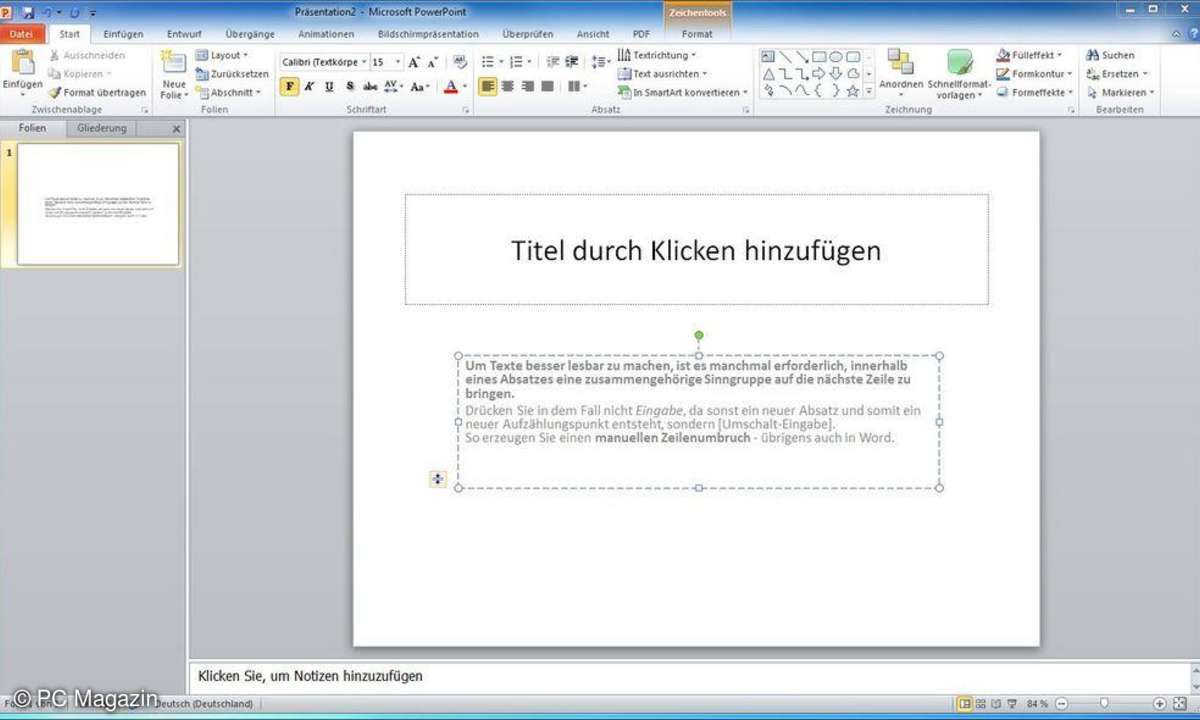
Task: Click the Neue Folie slide icon
Action: coord(174,62)
